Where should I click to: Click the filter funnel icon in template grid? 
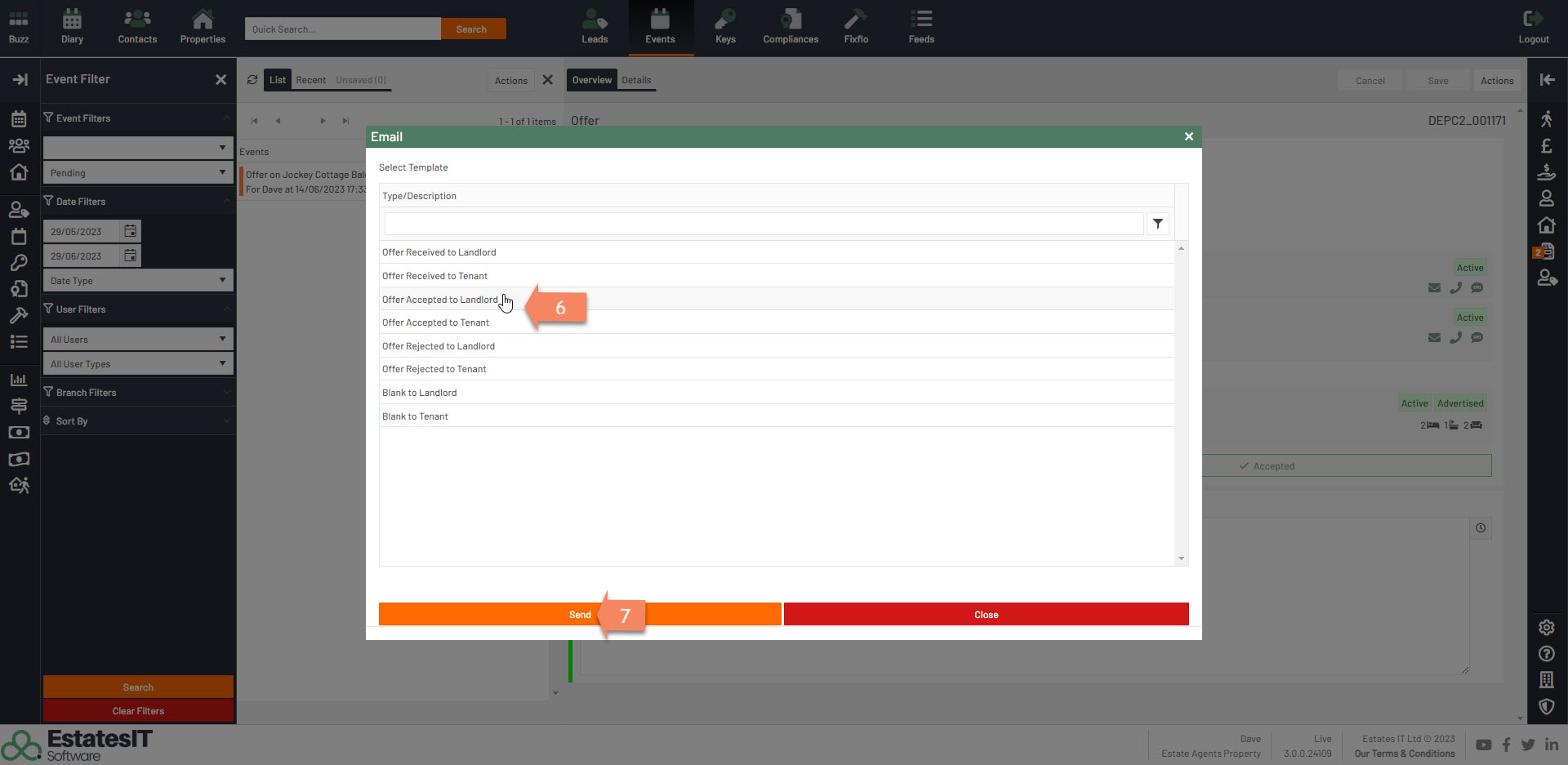1157,224
